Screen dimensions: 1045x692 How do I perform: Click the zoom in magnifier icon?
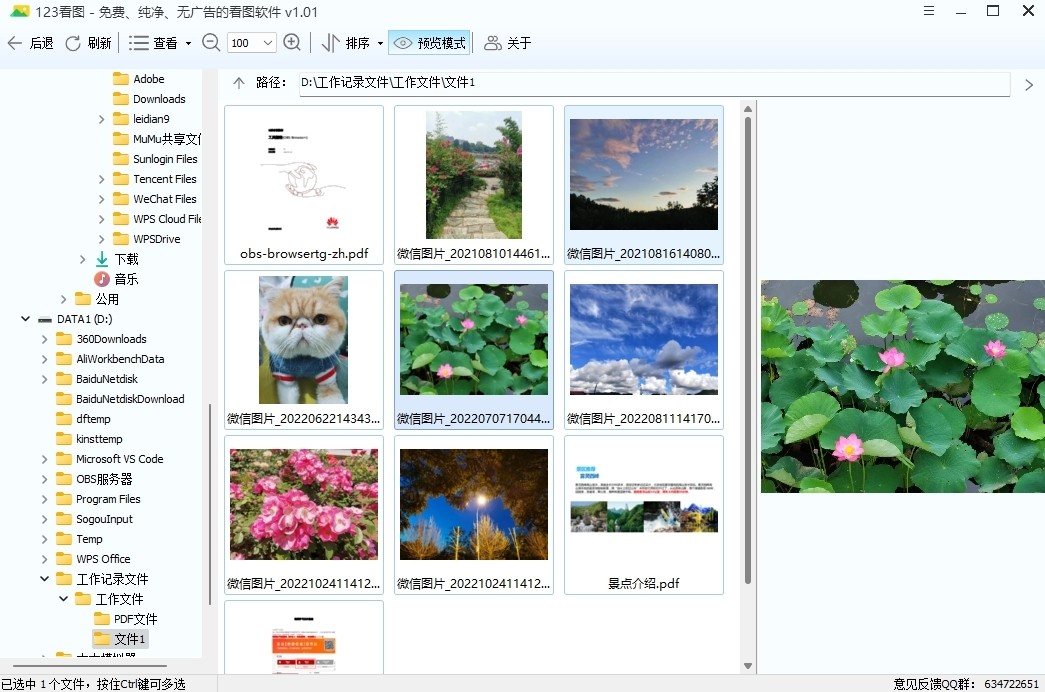click(x=292, y=42)
